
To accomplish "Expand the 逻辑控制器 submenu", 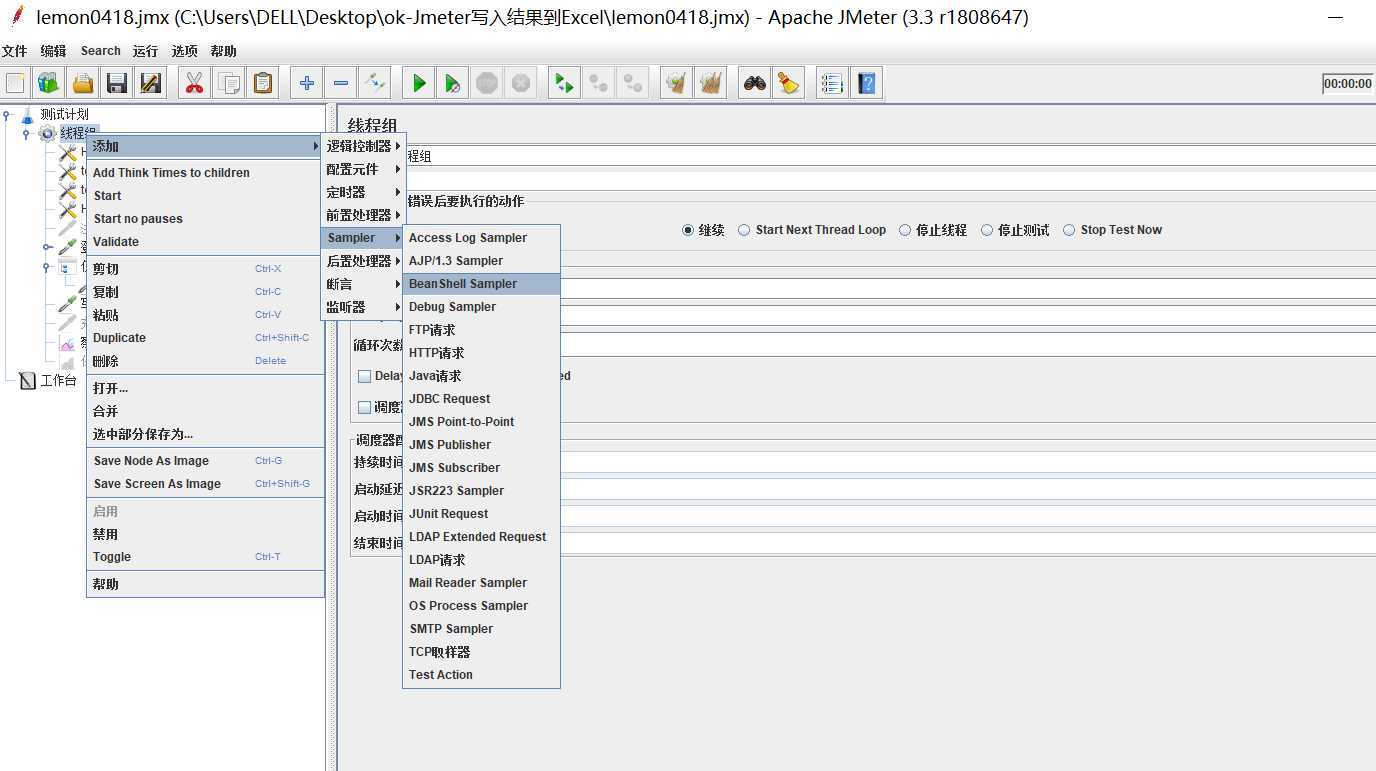I will (x=363, y=146).
